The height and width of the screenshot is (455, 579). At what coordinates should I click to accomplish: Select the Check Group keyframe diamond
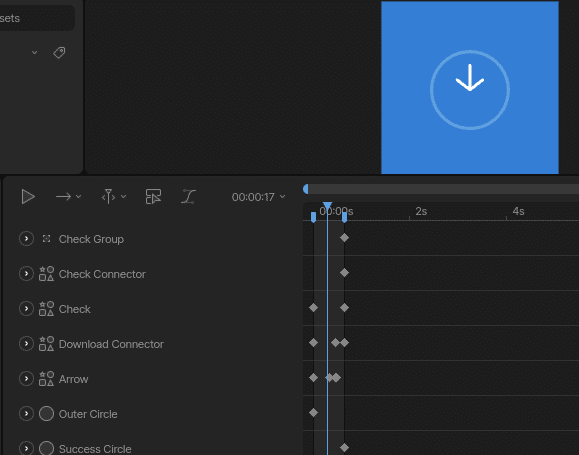click(x=345, y=237)
